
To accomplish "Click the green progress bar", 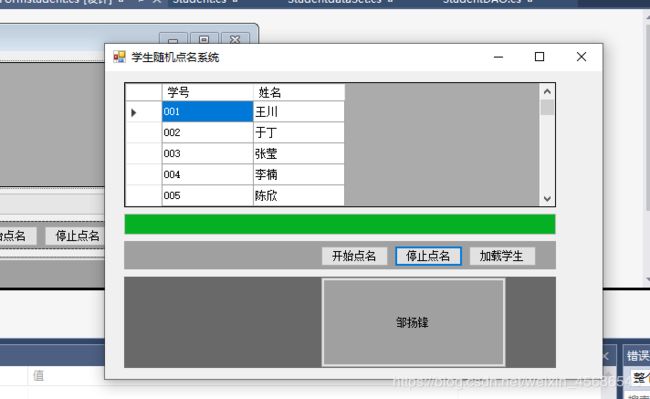I will (340, 224).
